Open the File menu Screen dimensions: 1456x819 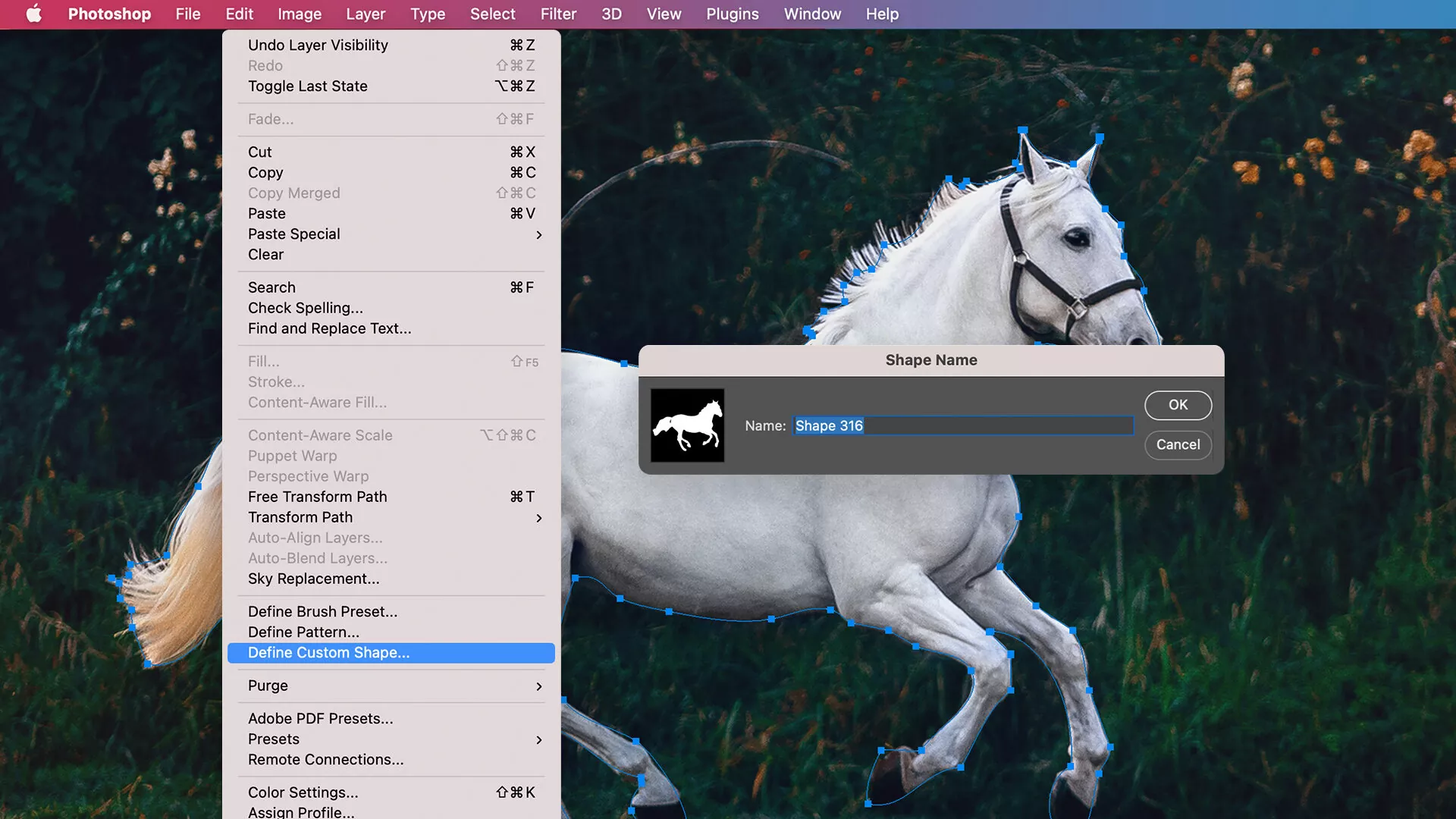(188, 14)
